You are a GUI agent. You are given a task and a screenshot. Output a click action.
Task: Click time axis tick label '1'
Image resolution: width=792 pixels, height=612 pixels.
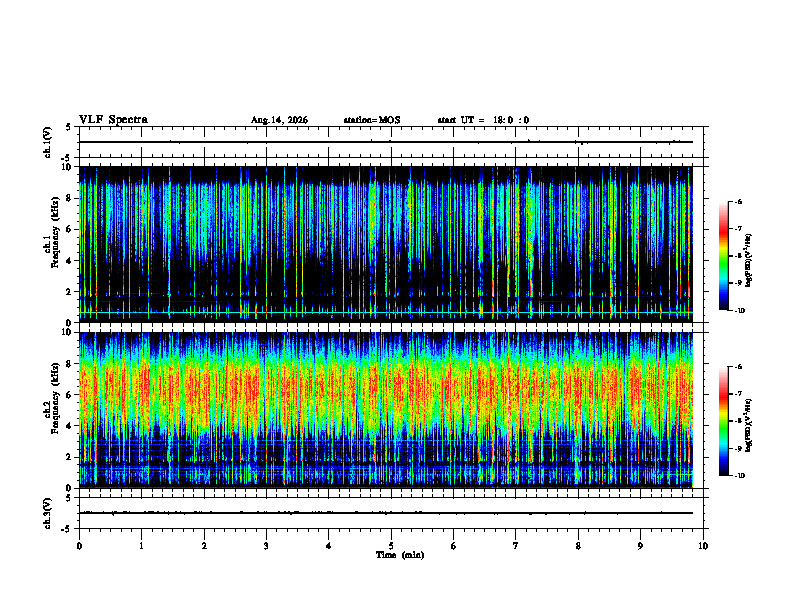142,546
